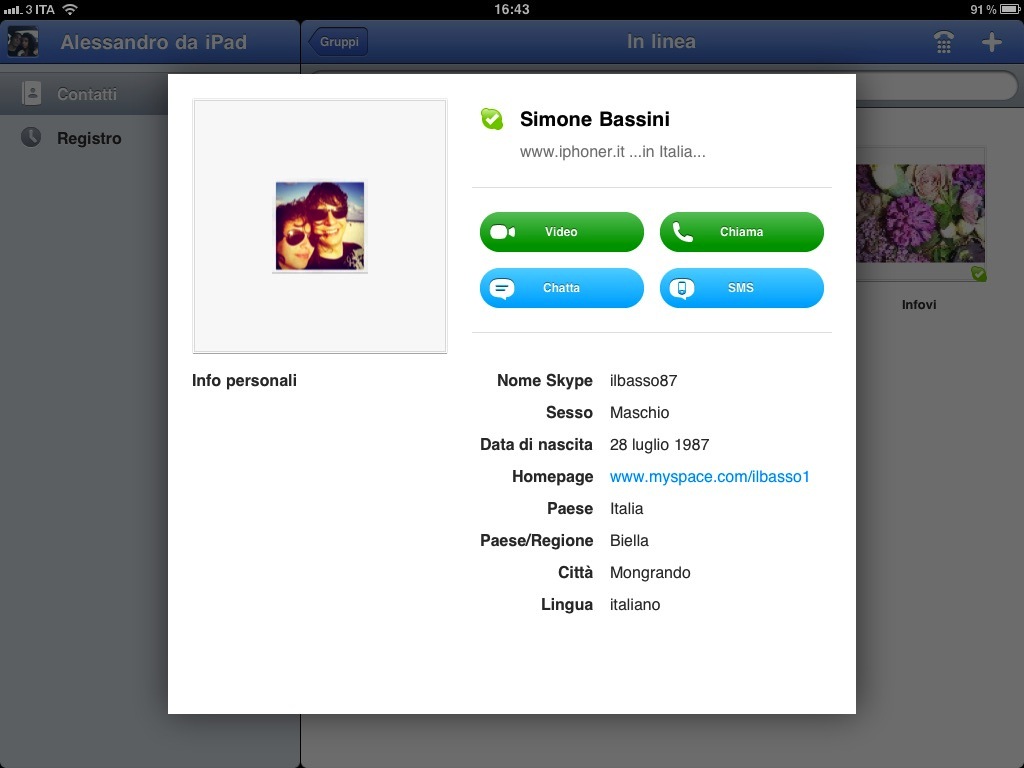Tap the Simone Bassini name heading

595,119
